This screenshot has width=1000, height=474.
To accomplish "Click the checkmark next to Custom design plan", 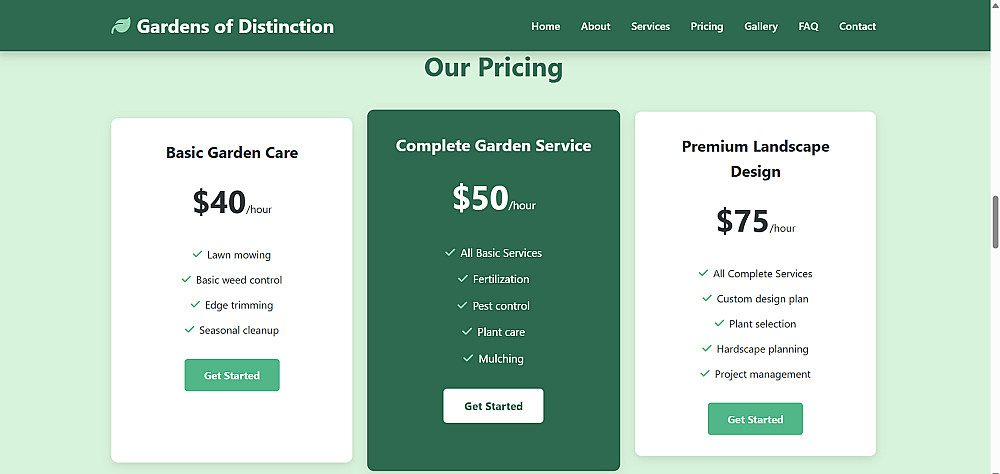I will pyautogui.click(x=707, y=298).
